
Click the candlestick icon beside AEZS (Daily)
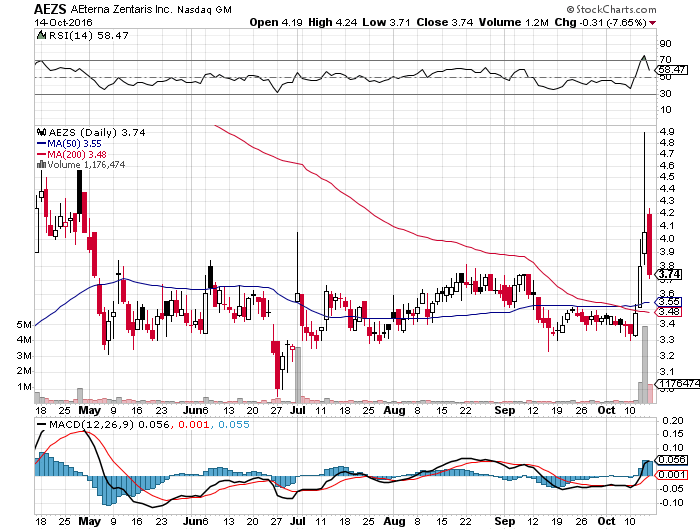pos(42,132)
